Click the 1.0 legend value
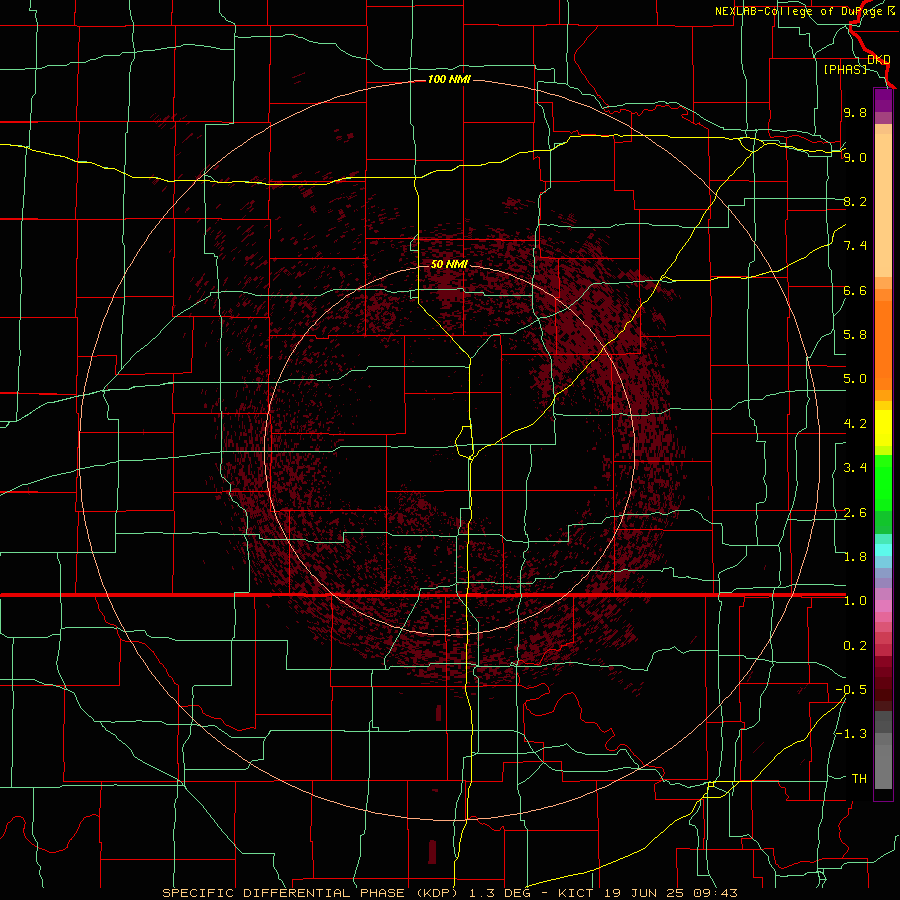 855,601
